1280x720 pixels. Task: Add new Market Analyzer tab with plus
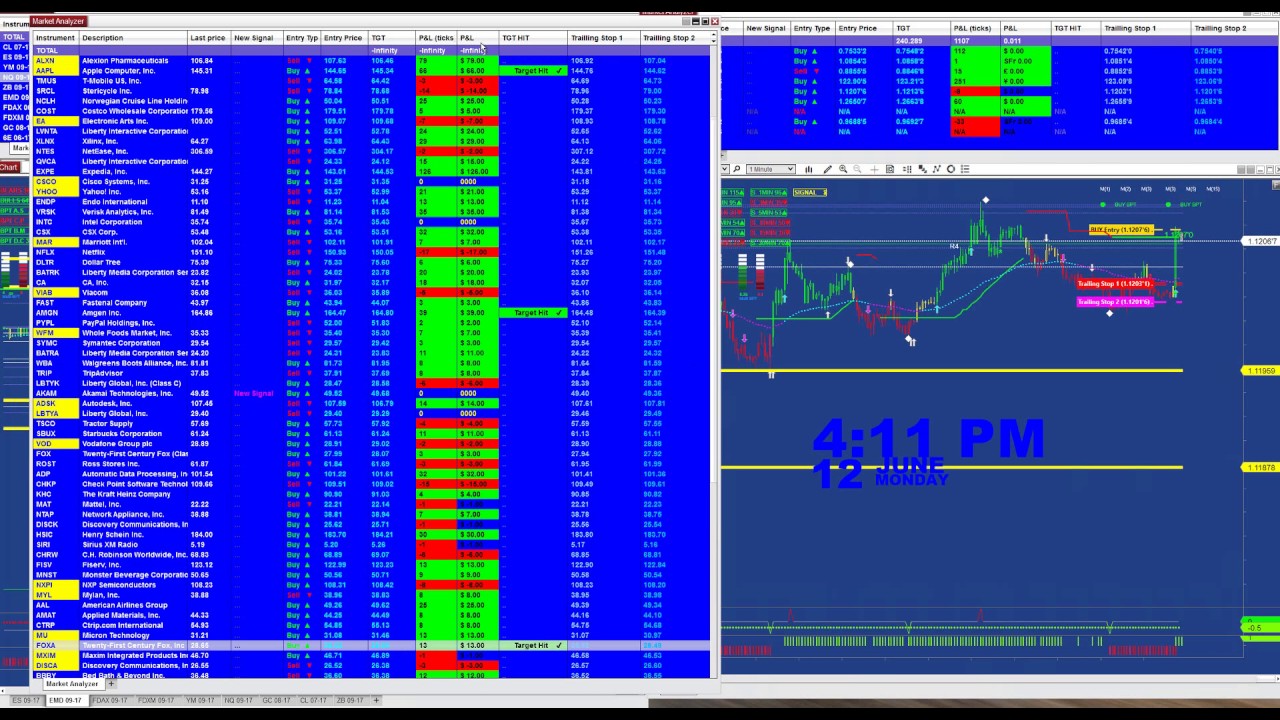click(111, 684)
